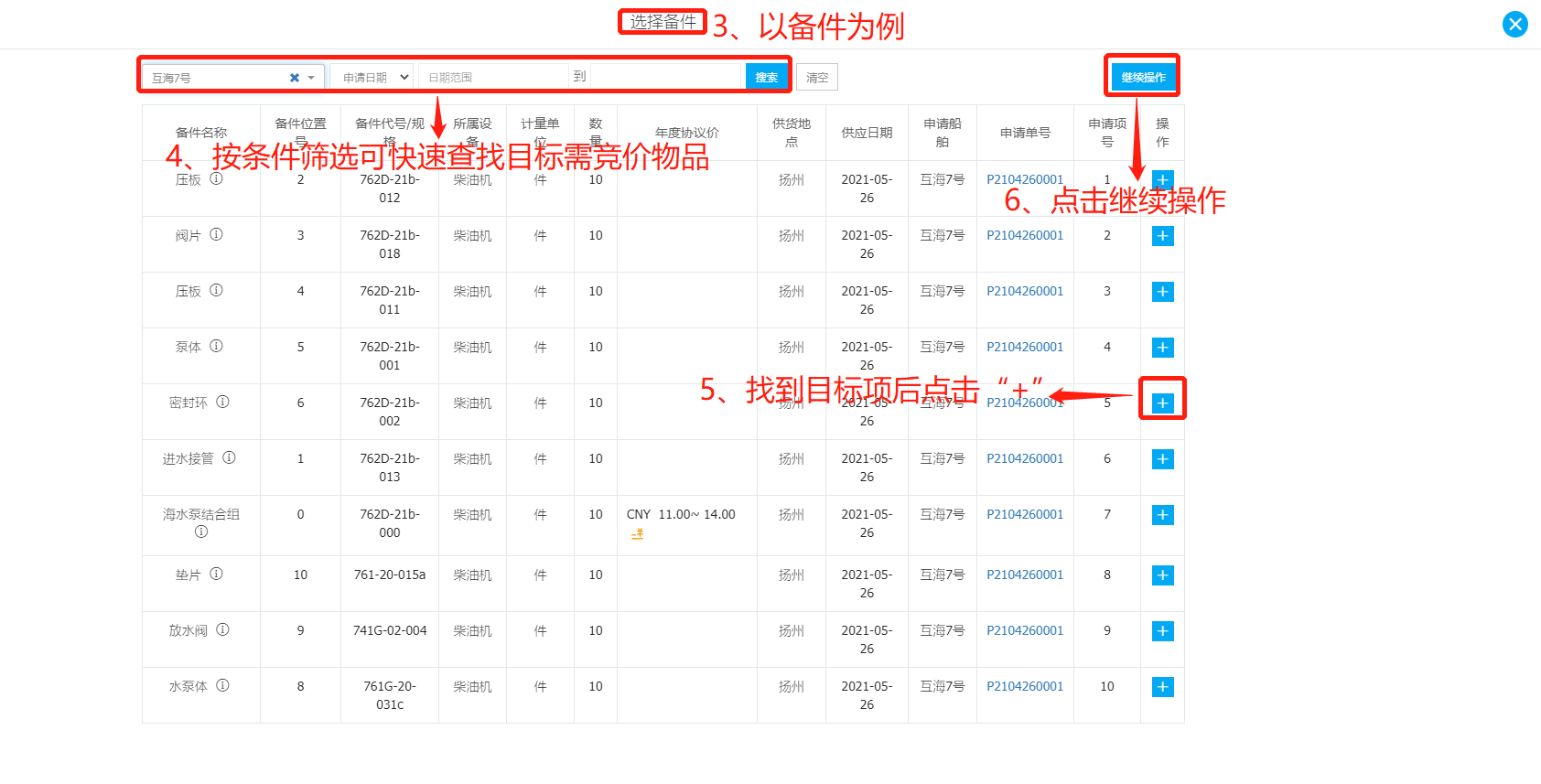
Task: Add 进水接管 row with plus icon
Action: tap(1162, 459)
